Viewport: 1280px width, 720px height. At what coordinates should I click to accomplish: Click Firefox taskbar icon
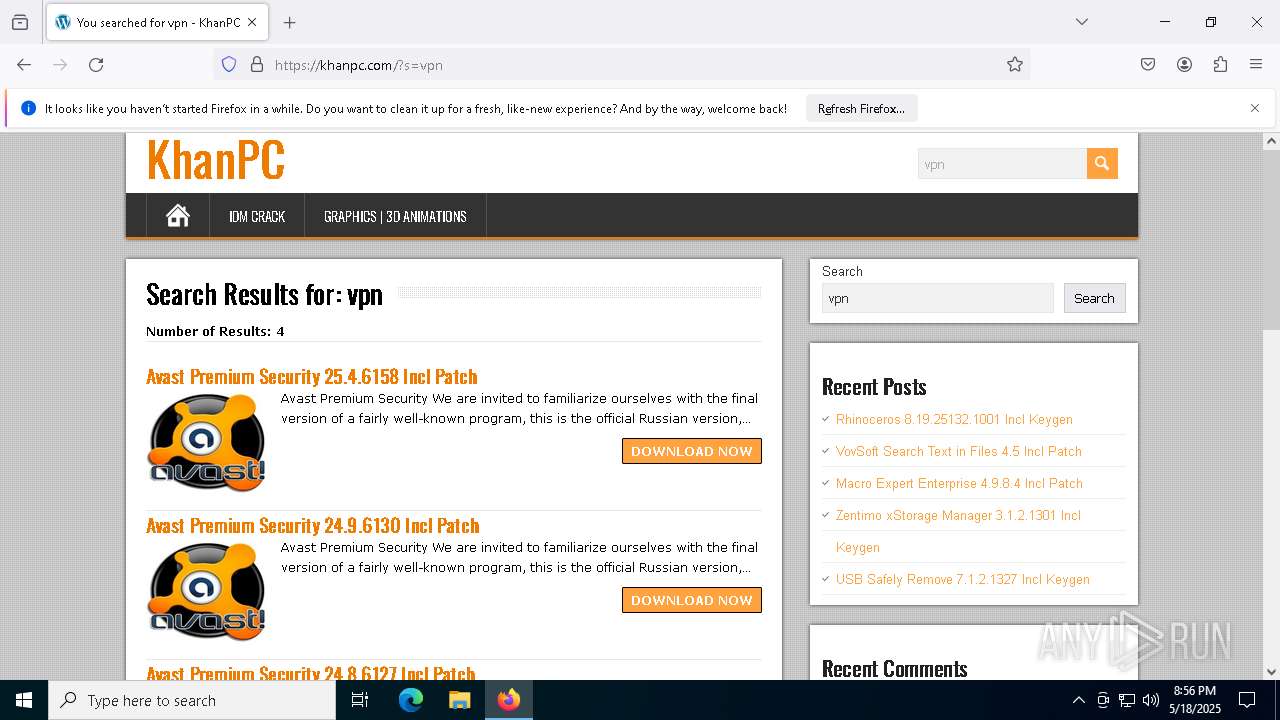pyautogui.click(x=509, y=700)
